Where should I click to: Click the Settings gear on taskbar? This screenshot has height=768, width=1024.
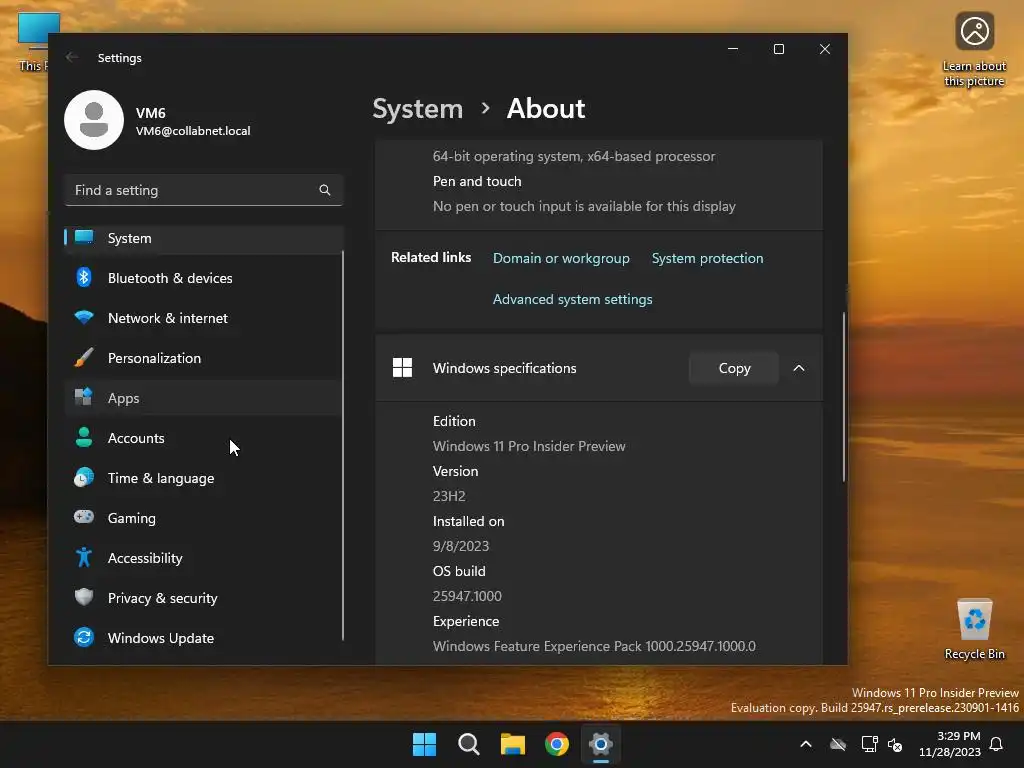(601, 744)
